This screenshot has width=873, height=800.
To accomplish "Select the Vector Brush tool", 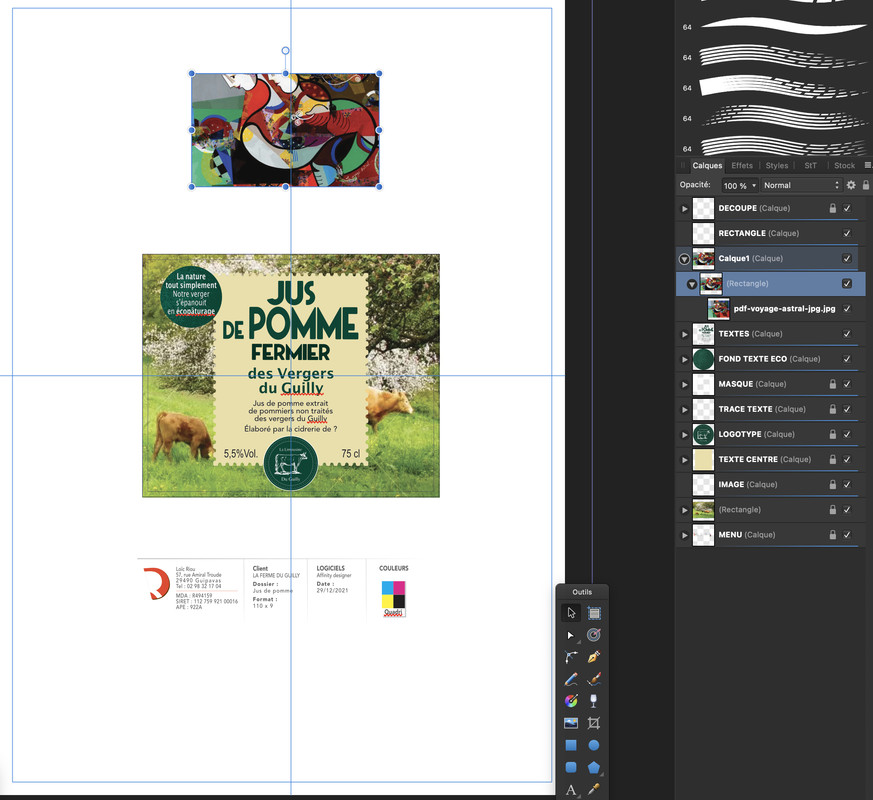I will (594, 679).
